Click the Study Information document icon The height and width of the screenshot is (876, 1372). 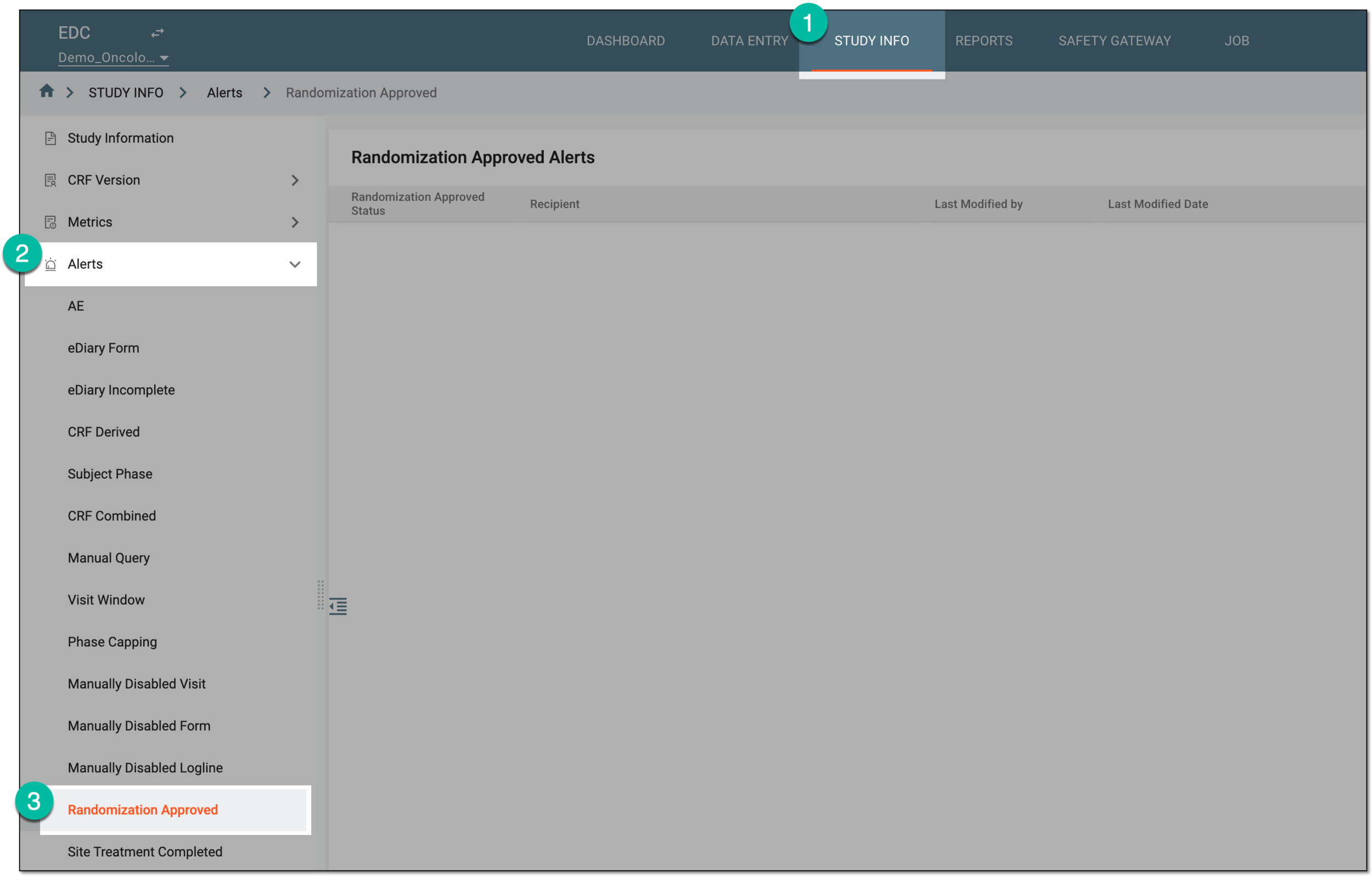pos(50,138)
